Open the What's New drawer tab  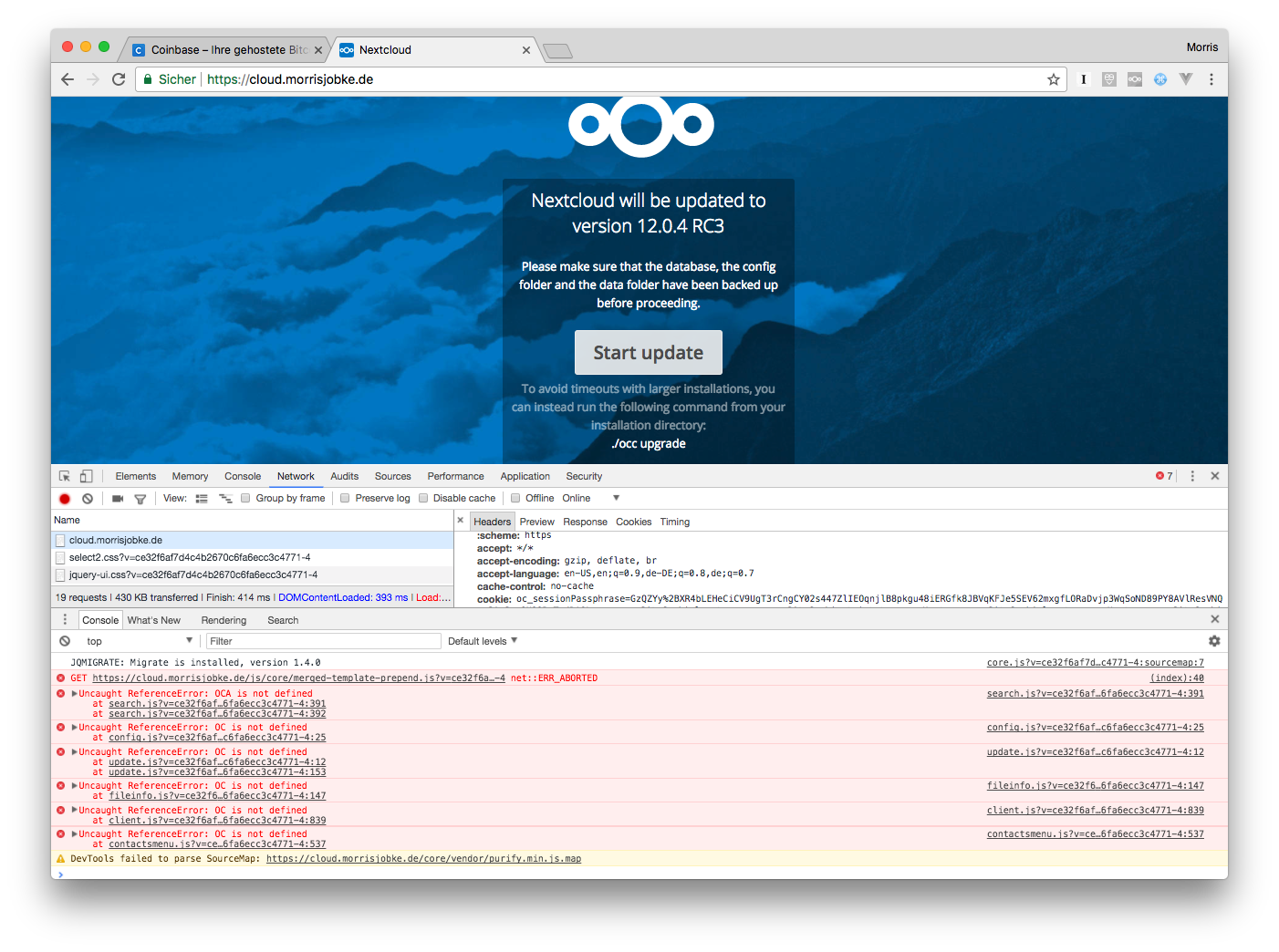(x=154, y=620)
